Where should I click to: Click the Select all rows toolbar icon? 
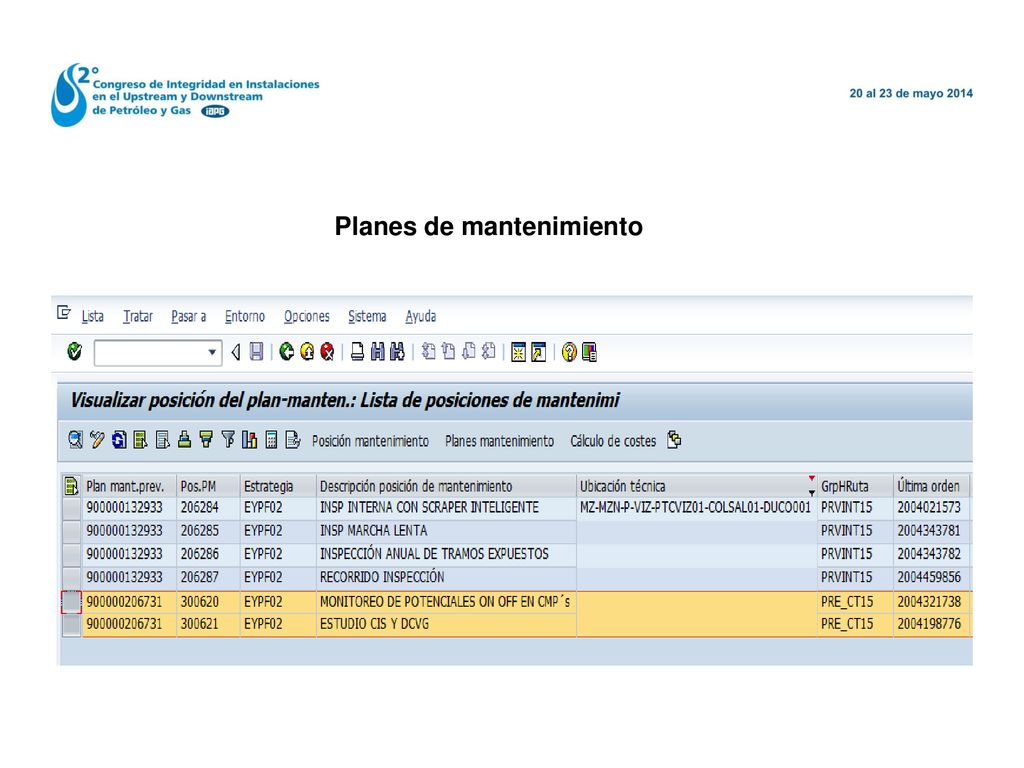tap(140, 440)
